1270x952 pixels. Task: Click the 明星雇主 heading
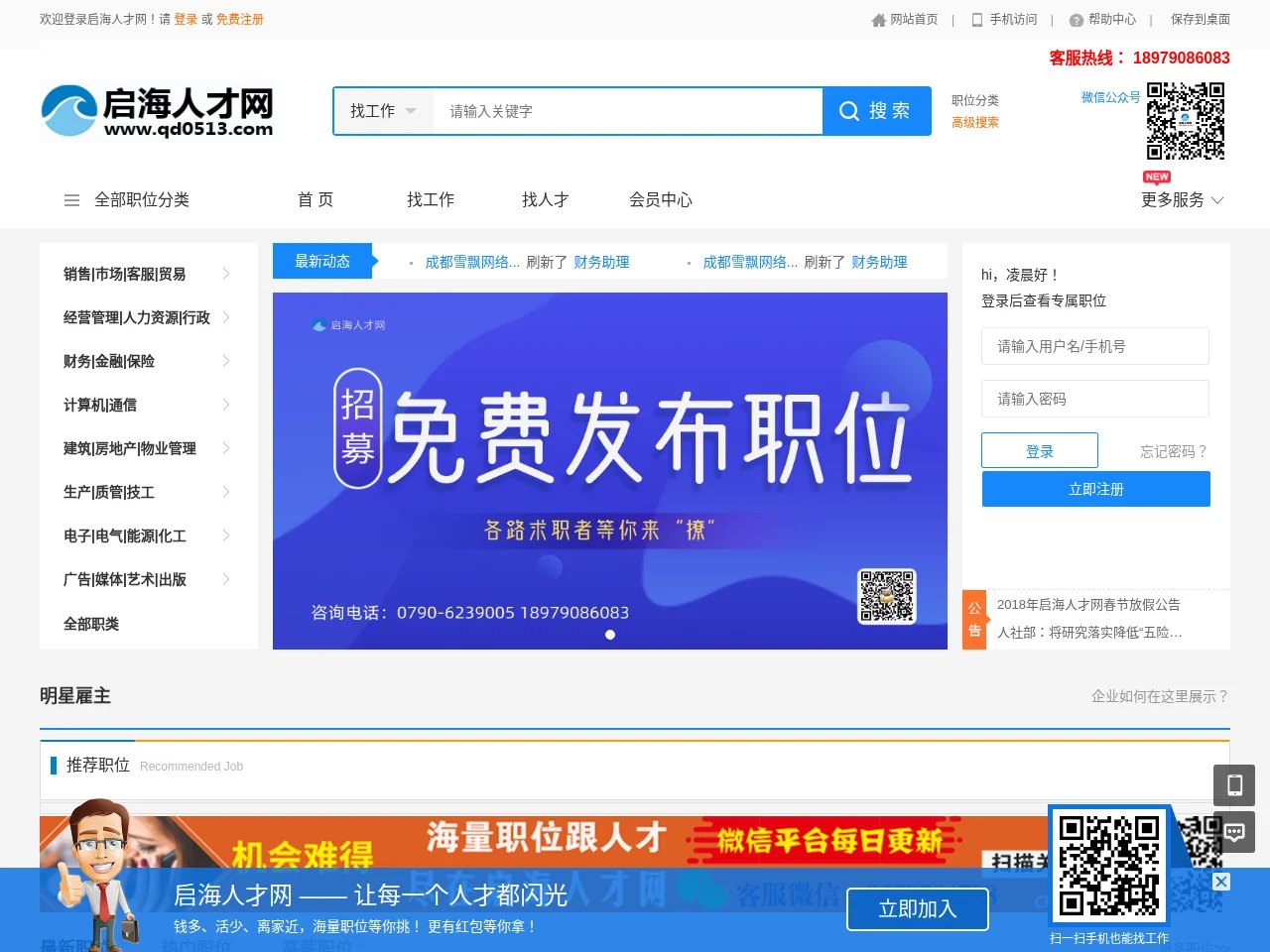(x=75, y=696)
